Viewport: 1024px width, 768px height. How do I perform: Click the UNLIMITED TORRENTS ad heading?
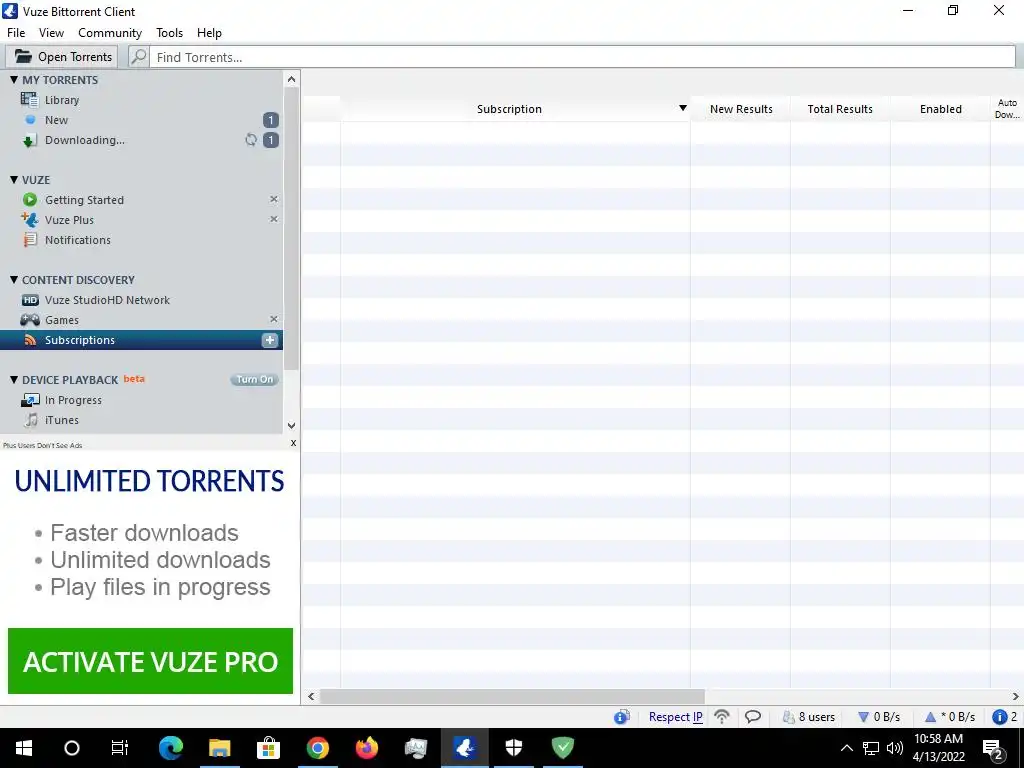(x=150, y=481)
